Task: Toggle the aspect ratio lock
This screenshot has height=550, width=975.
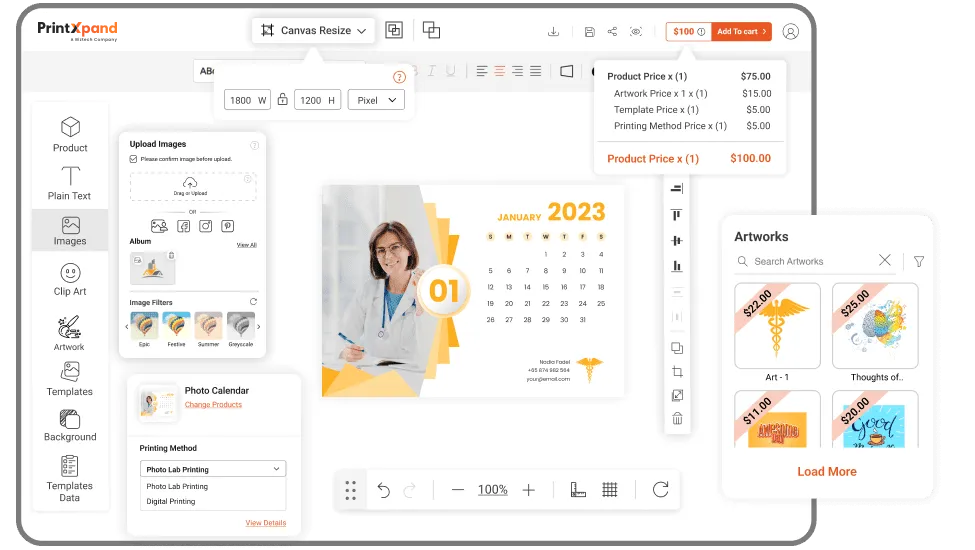Action: pyautogui.click(x=282, y=99)
